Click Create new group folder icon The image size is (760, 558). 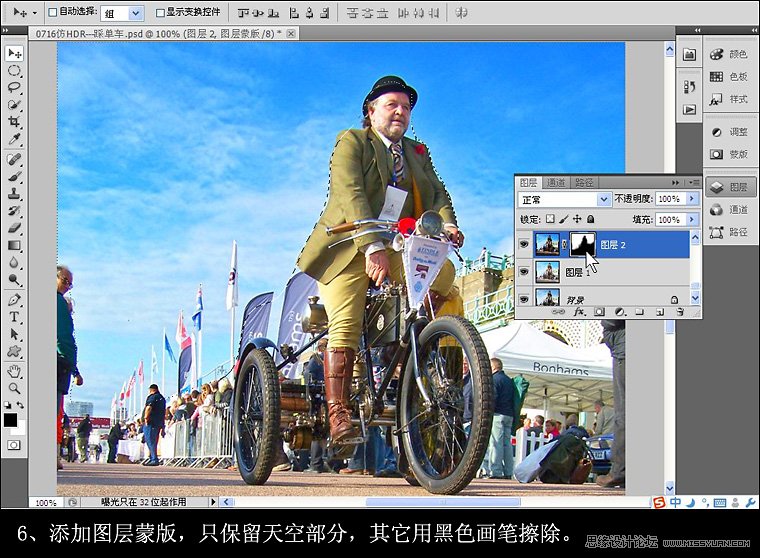tap(639, 312)
